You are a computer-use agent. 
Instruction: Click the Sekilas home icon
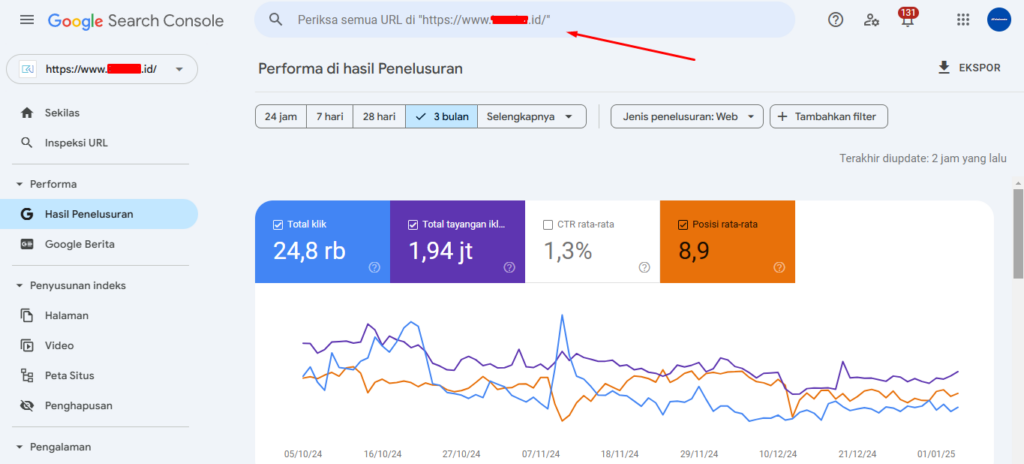tap(27, 113)
